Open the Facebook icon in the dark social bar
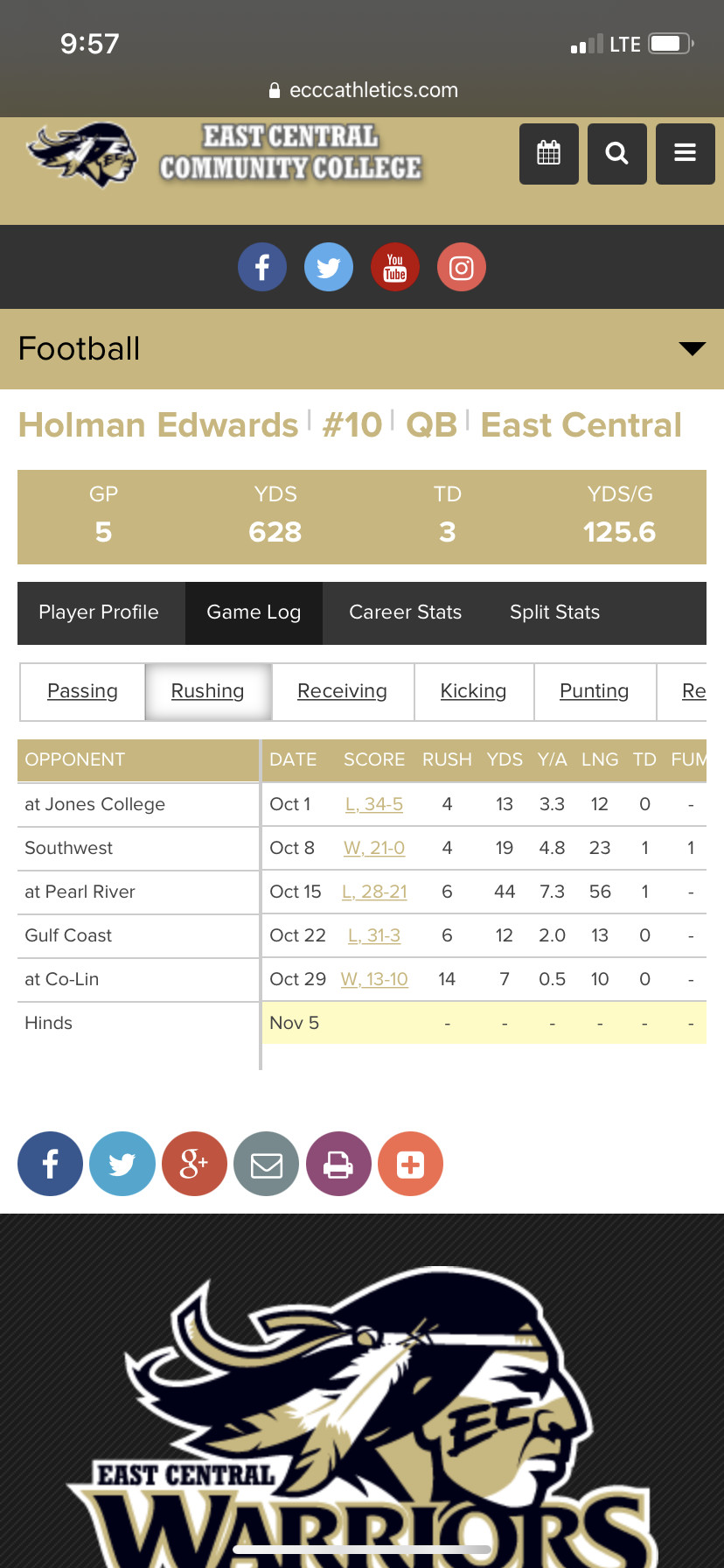The height and width of the screenshot is (1568, 724). point(262,267)
